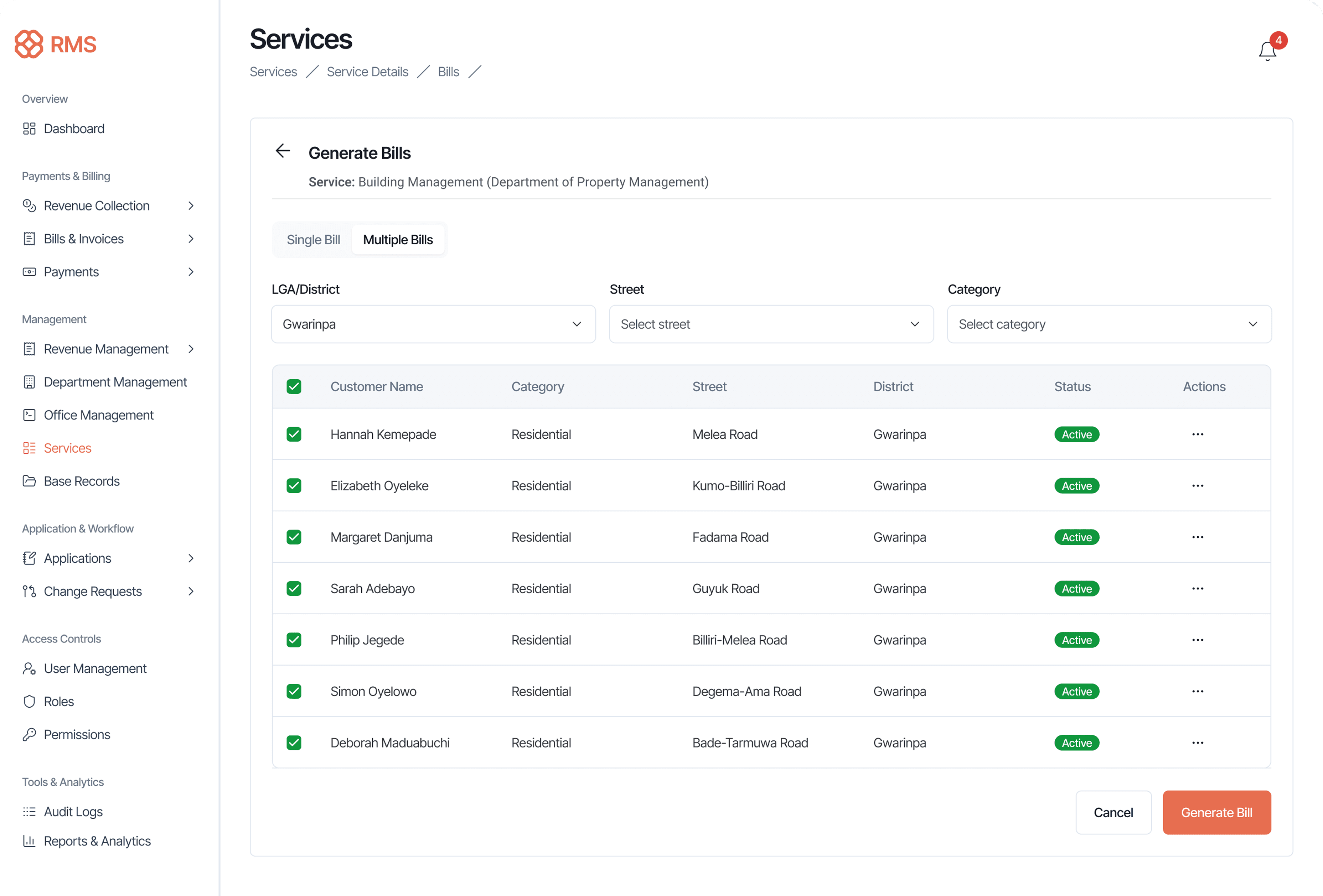Click the Permissions key icon

pyautogui.click(x=29, y=735)
